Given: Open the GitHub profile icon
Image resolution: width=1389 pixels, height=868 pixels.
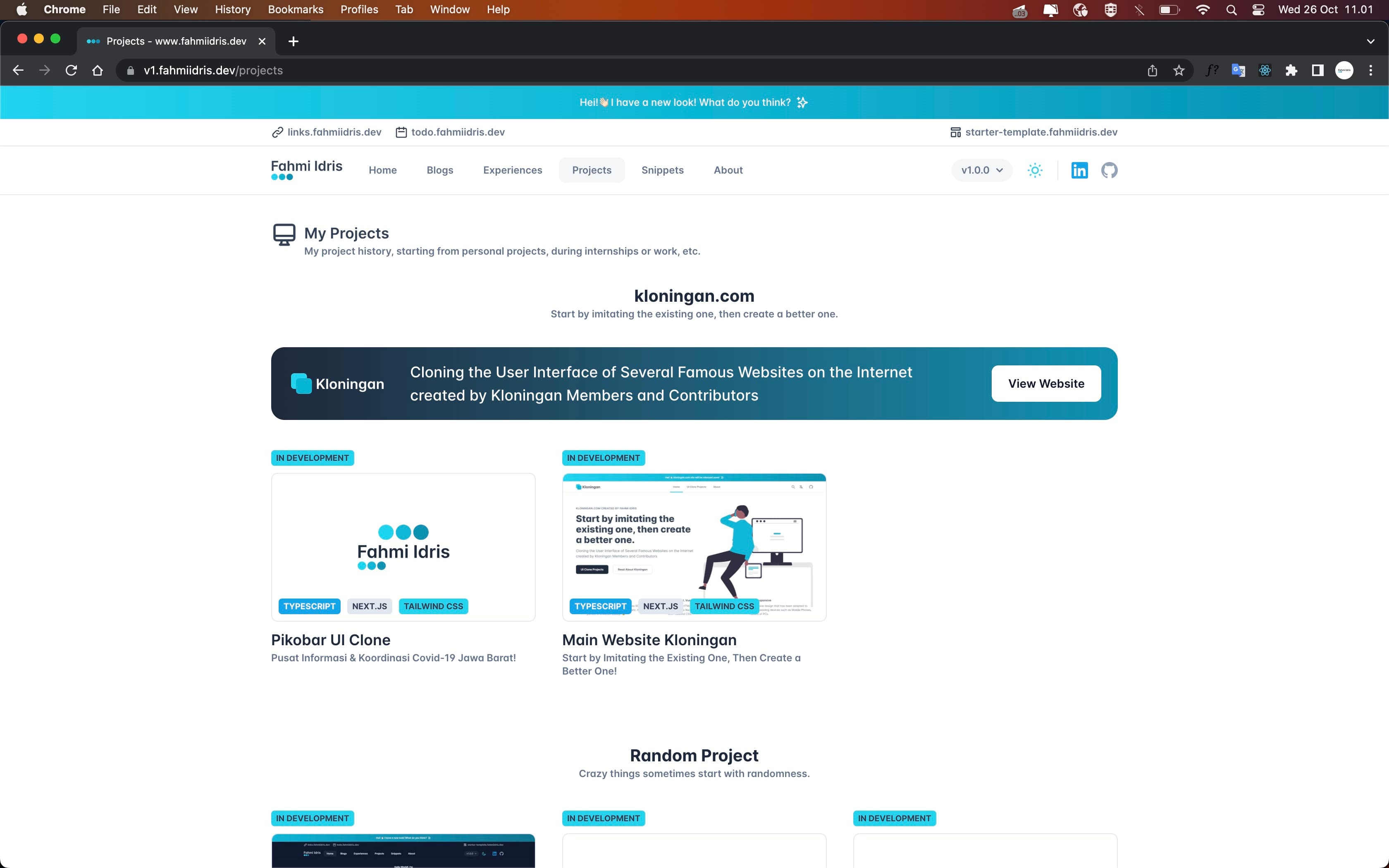Looking at the screenshot, I should [1110, 170].
